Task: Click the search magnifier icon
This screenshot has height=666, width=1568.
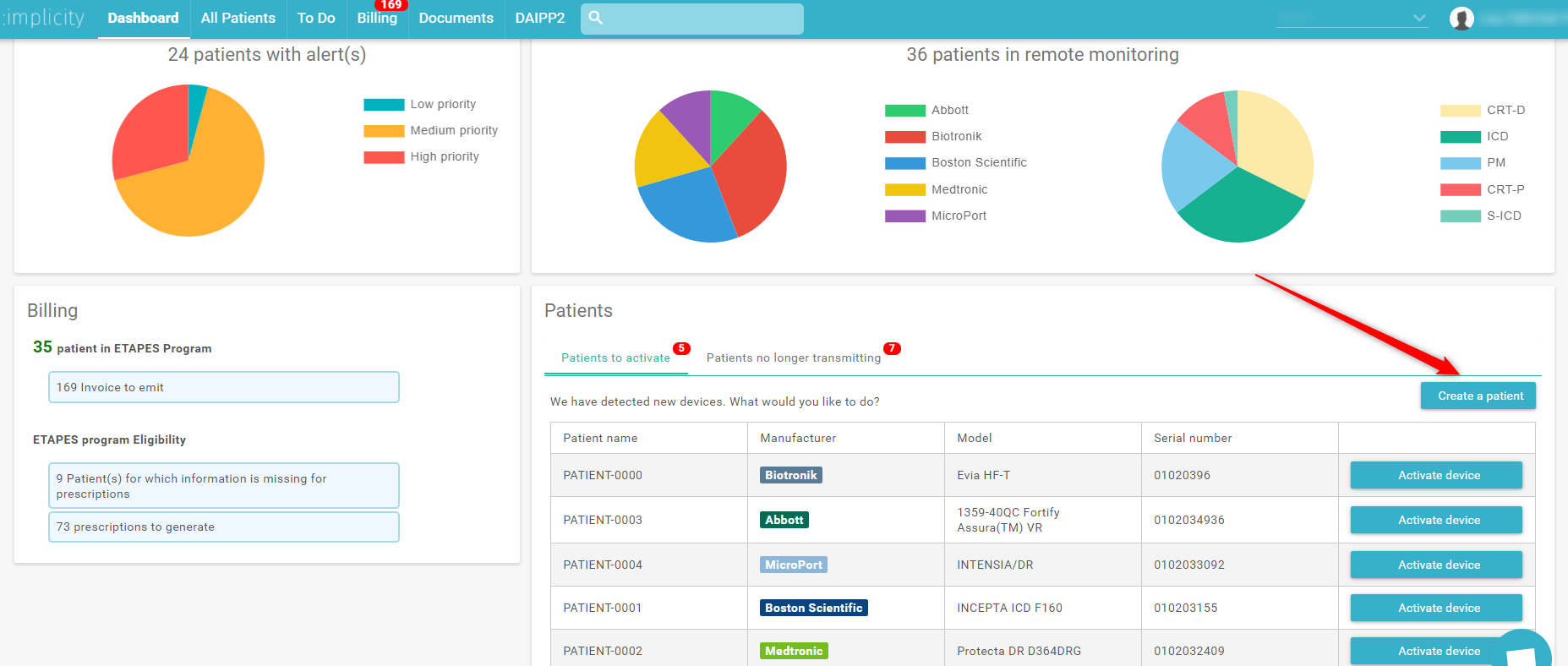Action: (x=596, y=18)
